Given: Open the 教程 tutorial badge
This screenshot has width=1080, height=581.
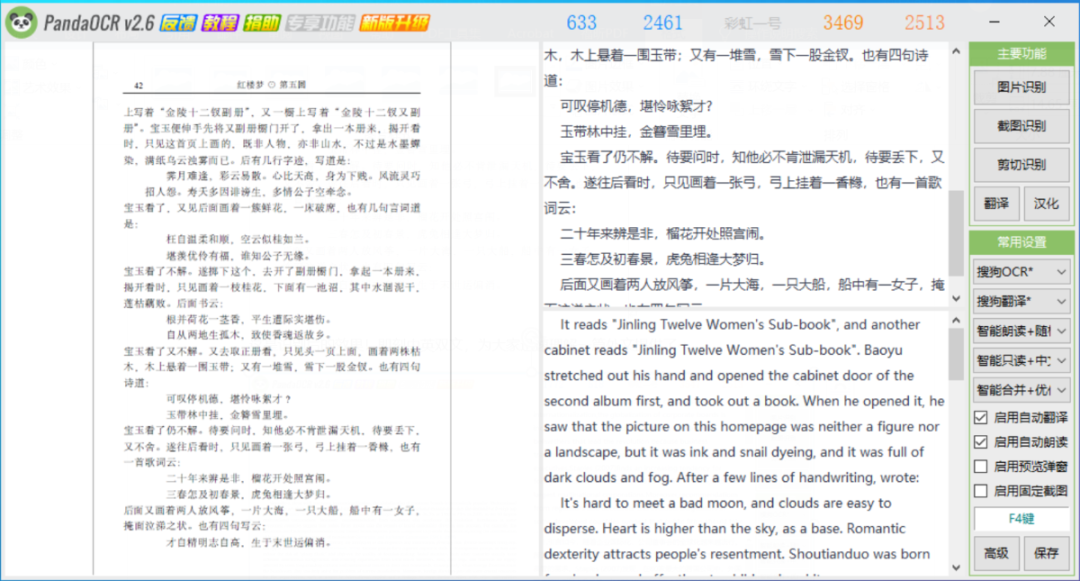Looking at the screenshot, I should click(x=220, y=23).
